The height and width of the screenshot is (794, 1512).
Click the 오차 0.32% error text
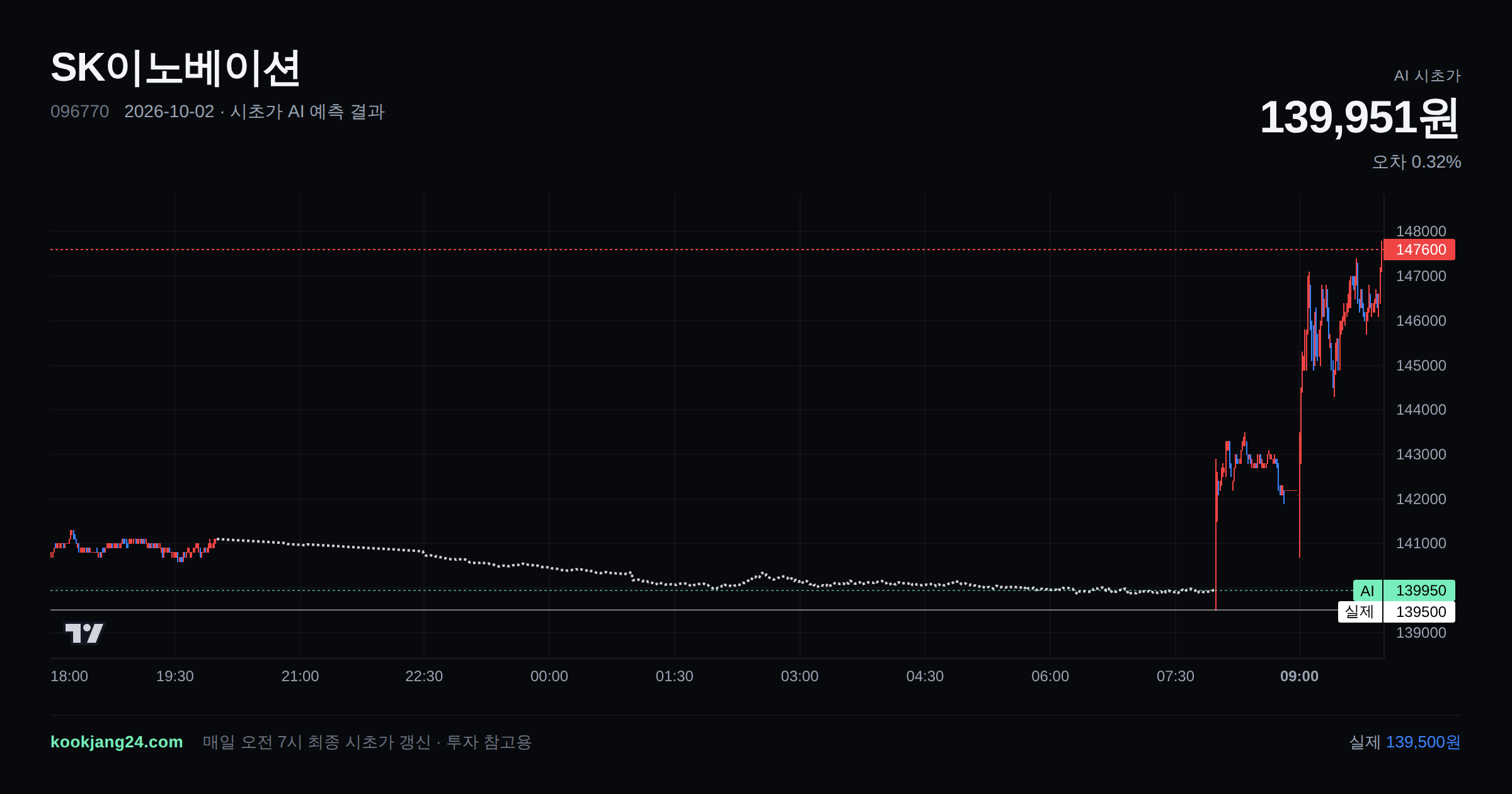pos(1416,162)
